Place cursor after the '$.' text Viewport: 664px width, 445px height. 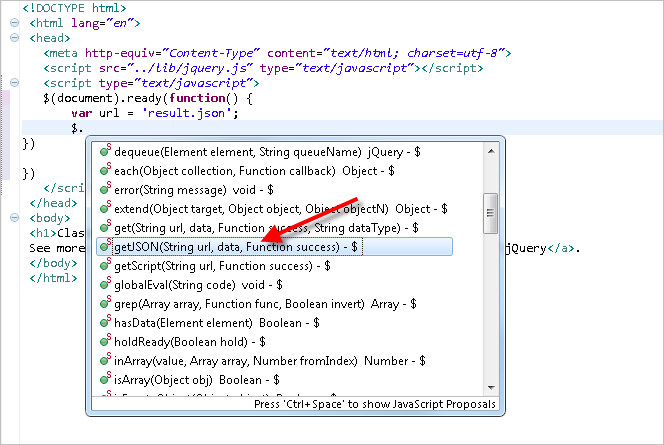pyautogui.click(x=83, y=128)
